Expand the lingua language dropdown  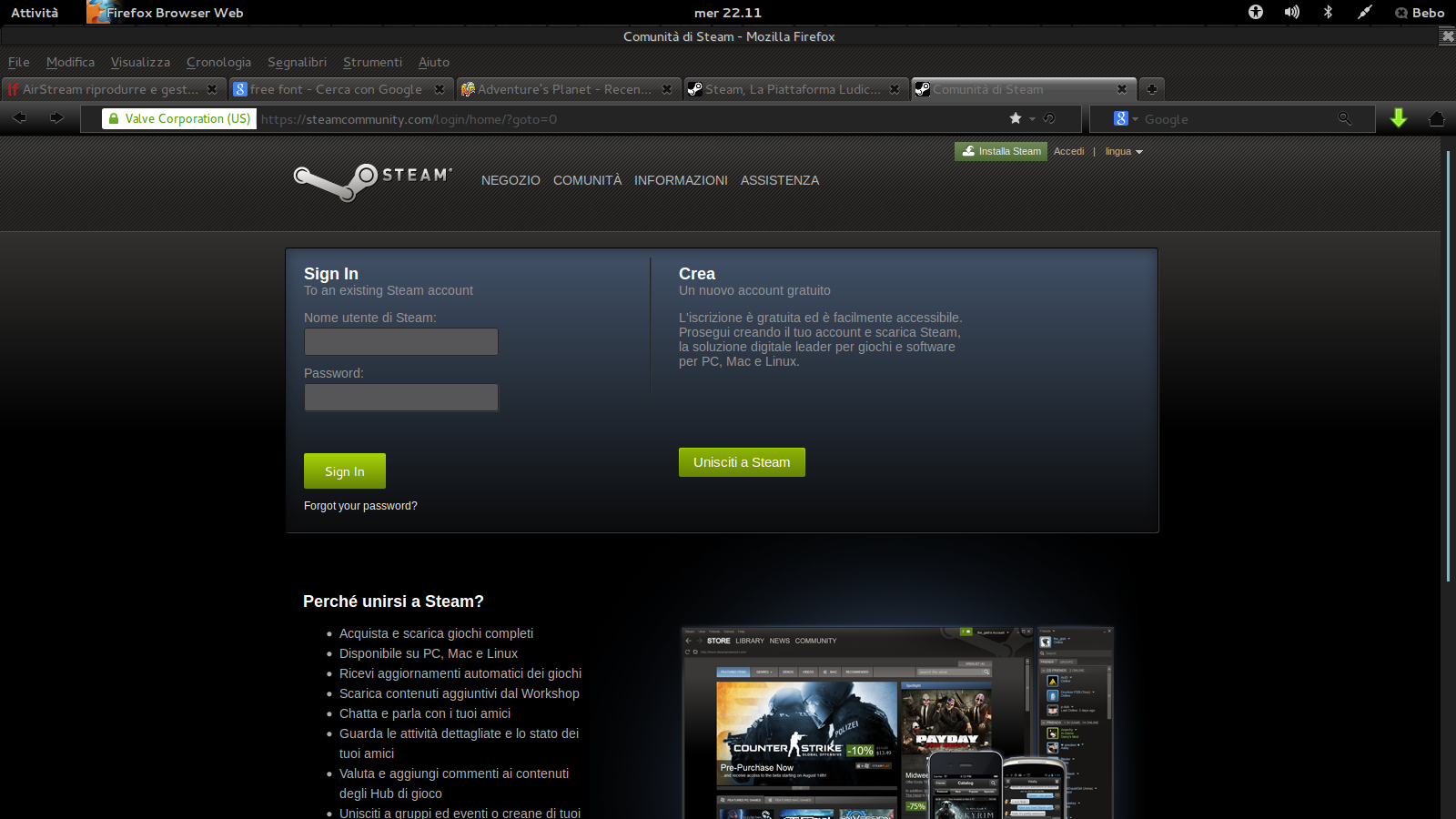tap(1124, 151)
